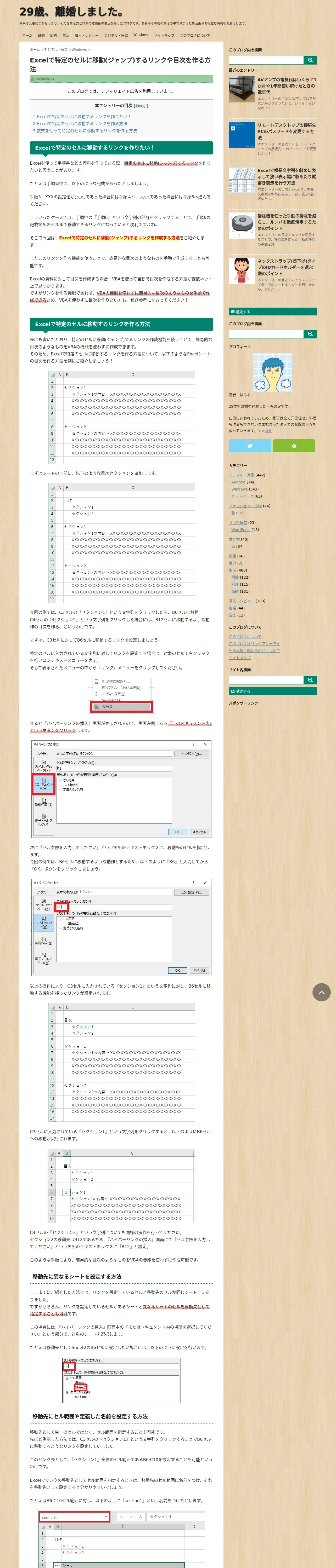336x1568 pixels.
Task: Open the 掃除機を使った手動の掃除 entry title
Action: (x=287, y=222)
